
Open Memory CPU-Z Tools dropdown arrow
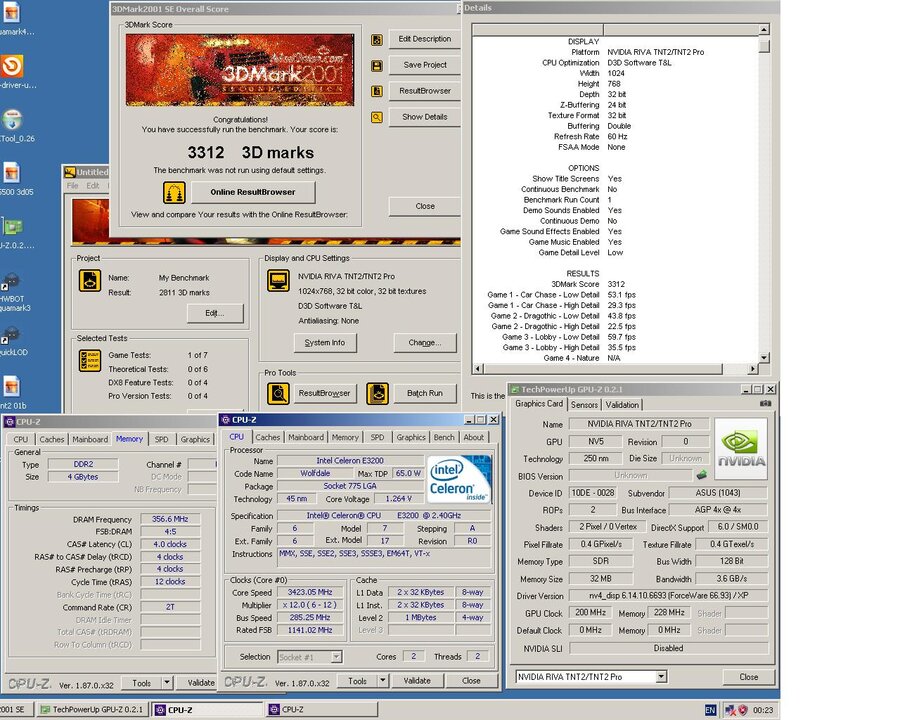point(167,683)
